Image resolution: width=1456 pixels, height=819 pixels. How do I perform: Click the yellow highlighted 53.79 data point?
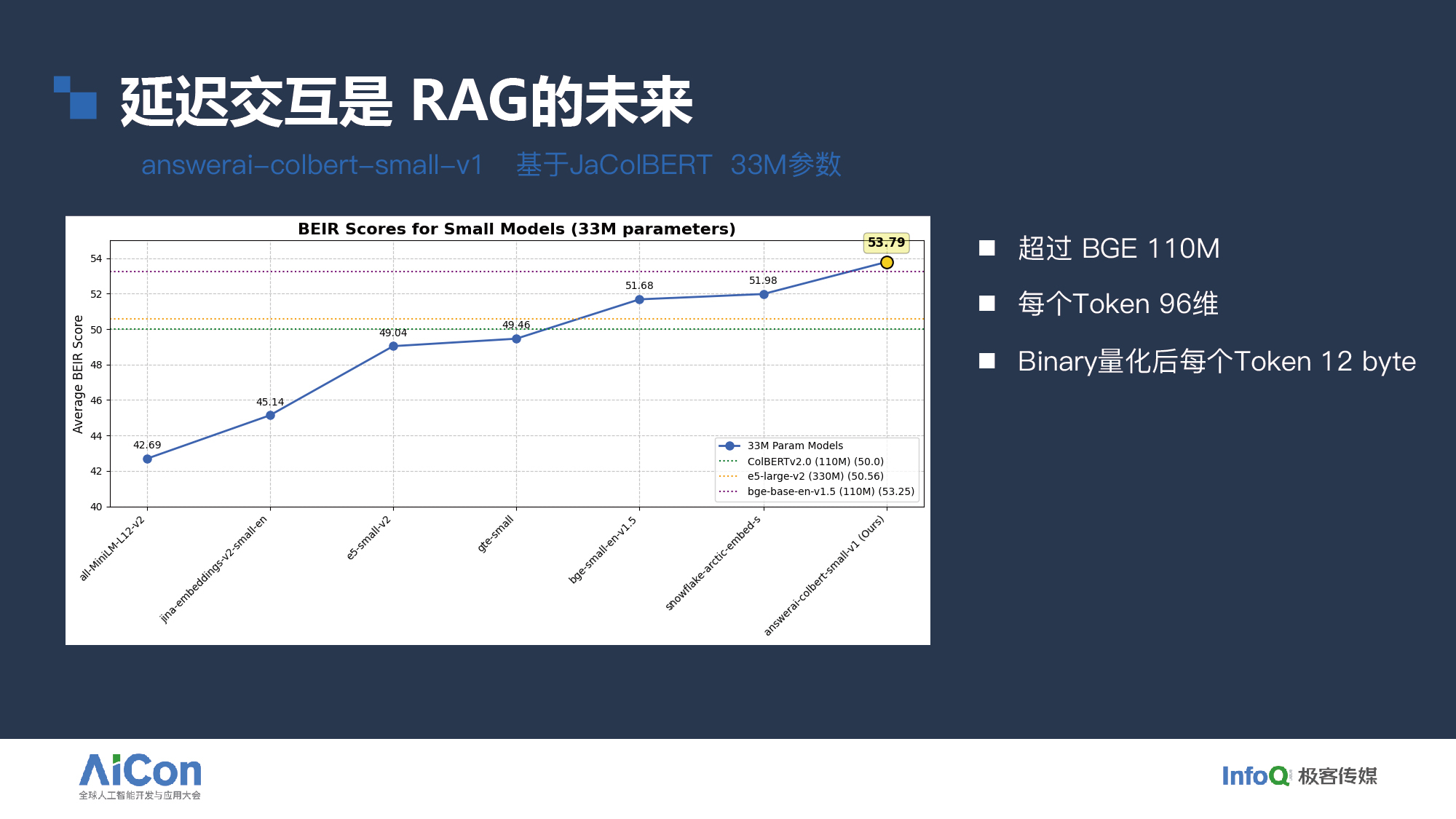coord(887,262)
